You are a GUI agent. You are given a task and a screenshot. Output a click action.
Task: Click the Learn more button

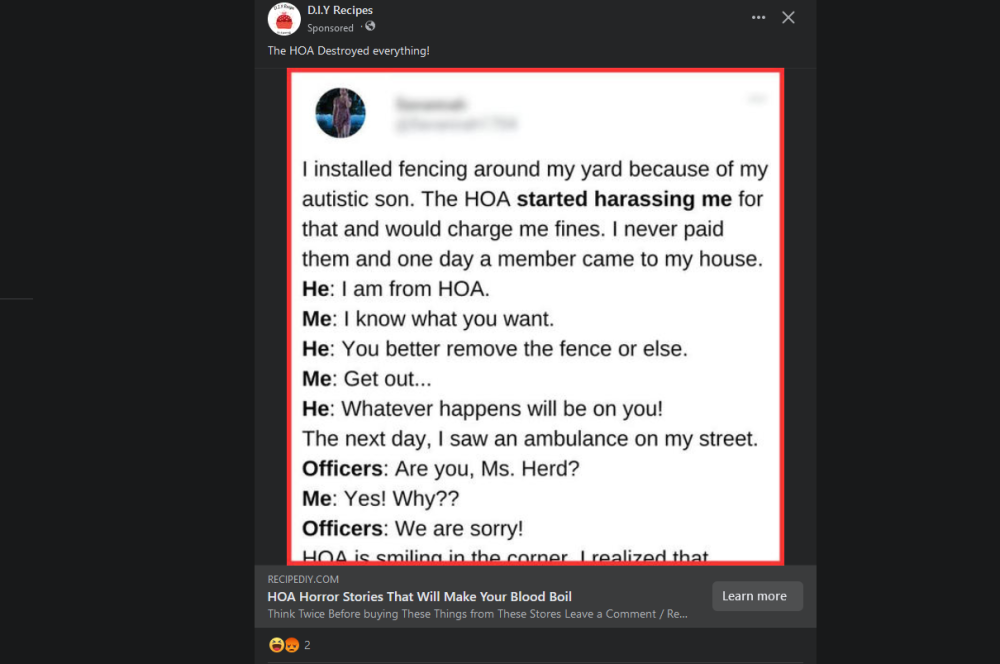click(x=757, y=596)
